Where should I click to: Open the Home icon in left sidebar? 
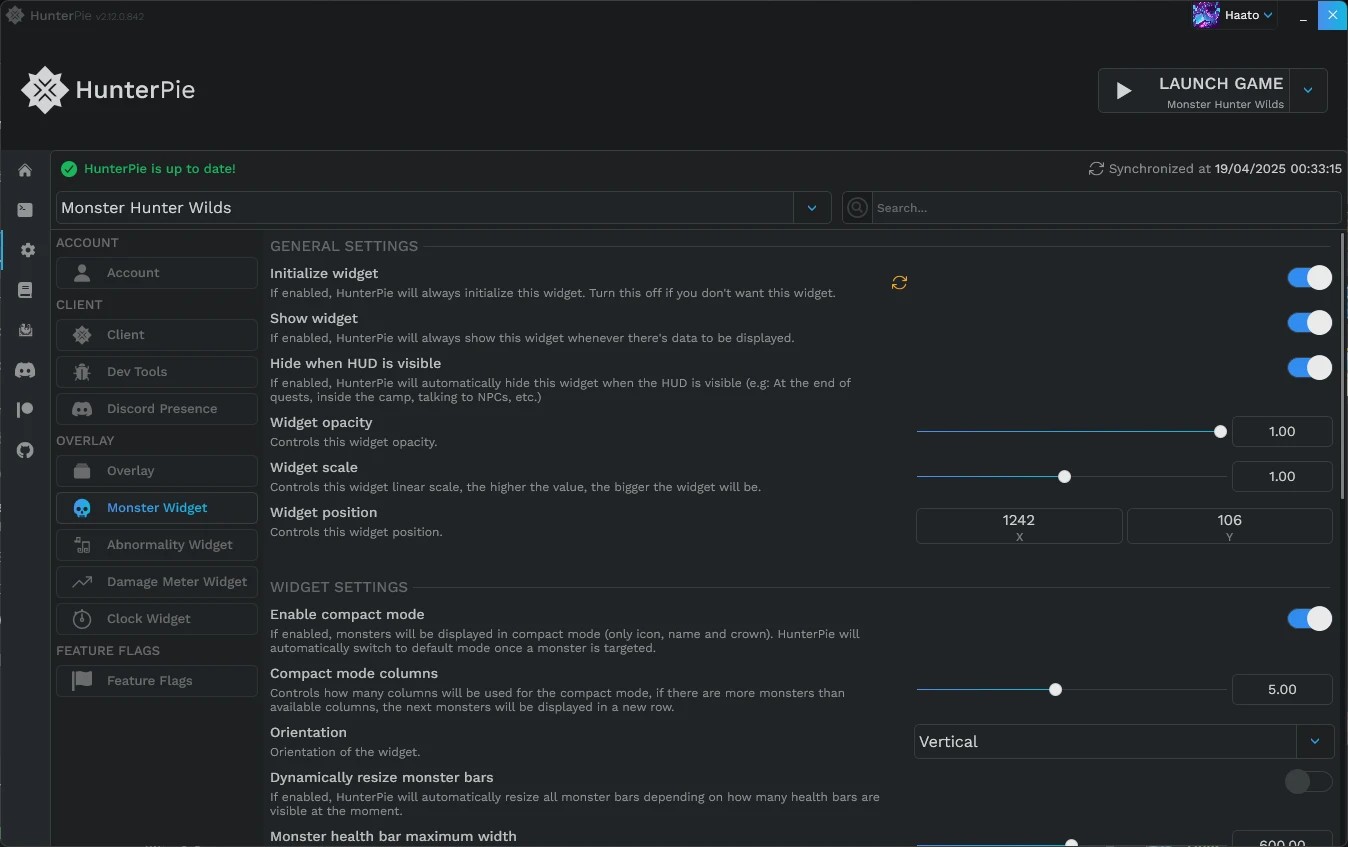coord(25,170)
